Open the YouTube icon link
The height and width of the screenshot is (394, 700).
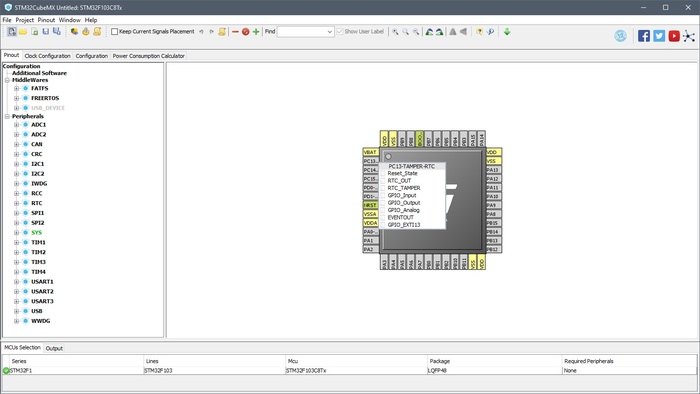pos(674,36)
